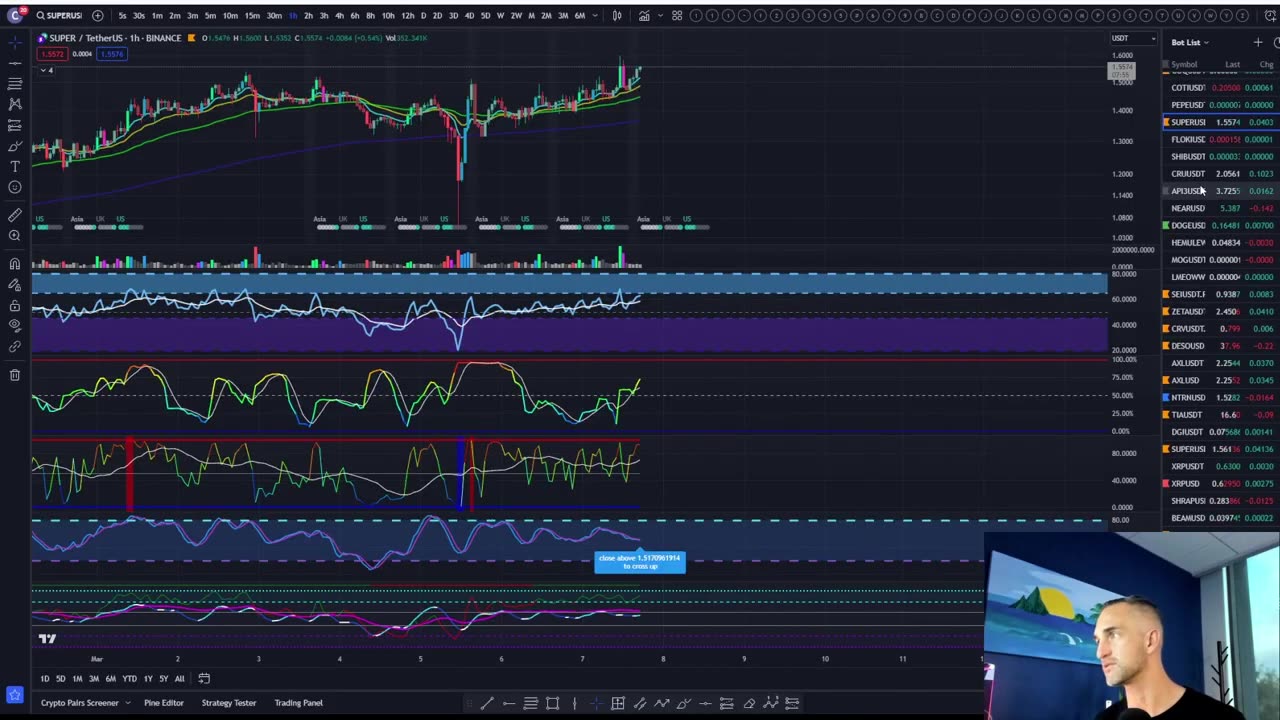The width and height of the screenshot is (1280, 720).
Task: Select BEAMUSD row in watchlist
Action: 1220,518
